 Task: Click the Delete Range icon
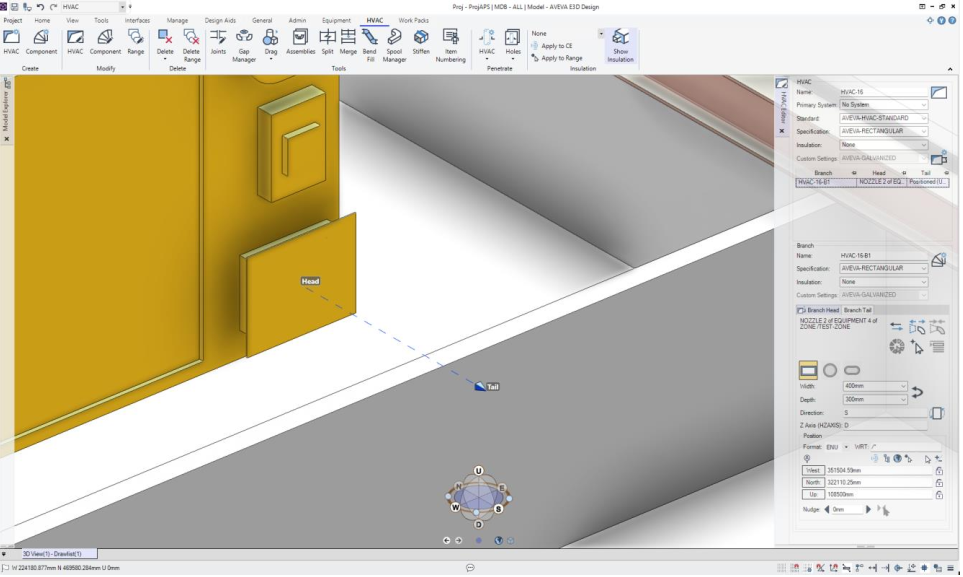tap(192, 41)
